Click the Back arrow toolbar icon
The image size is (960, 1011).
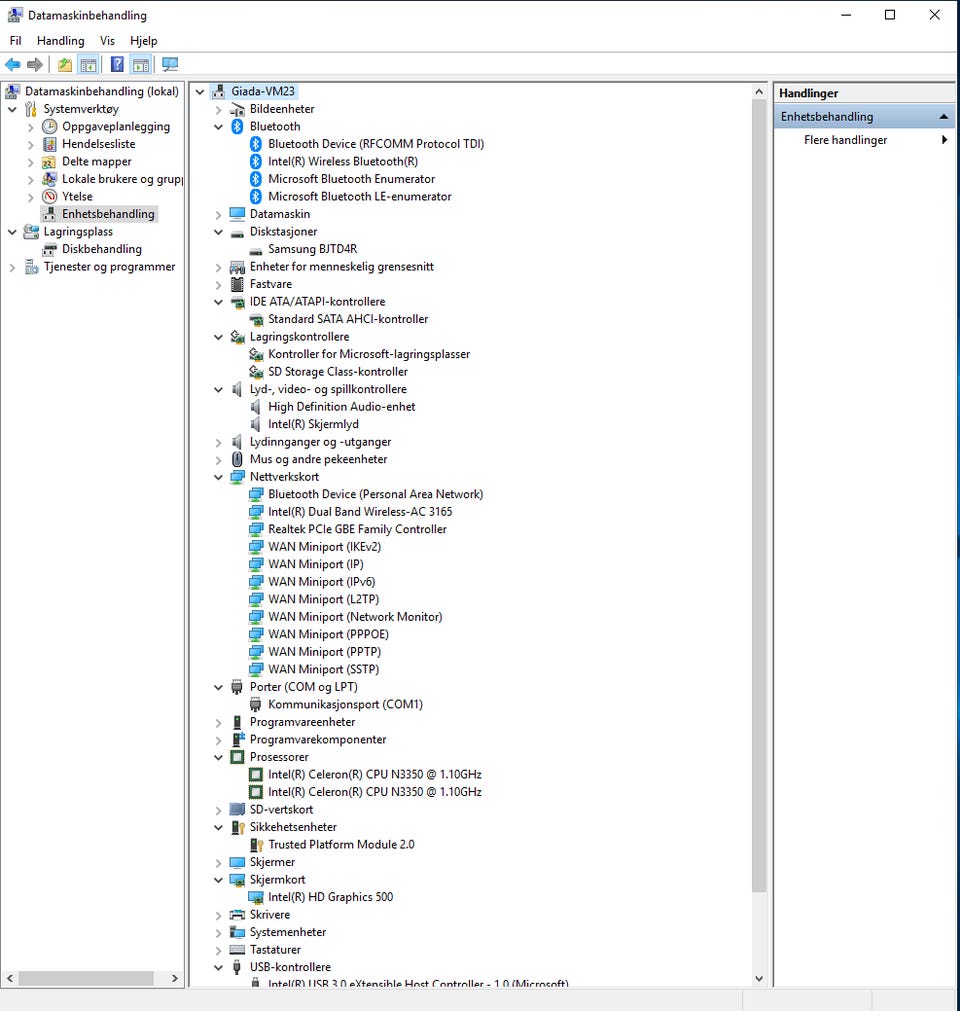12,64
